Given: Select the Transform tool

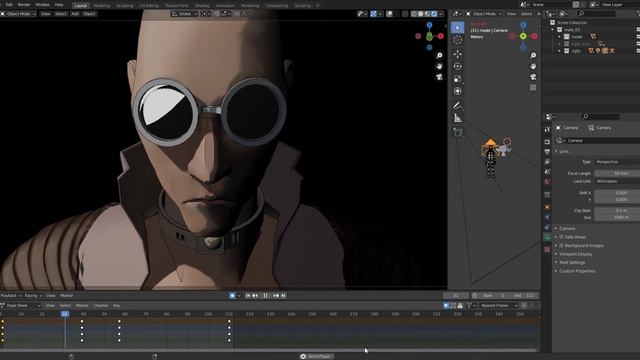Looking at the screenshot, I should point(458,91).
